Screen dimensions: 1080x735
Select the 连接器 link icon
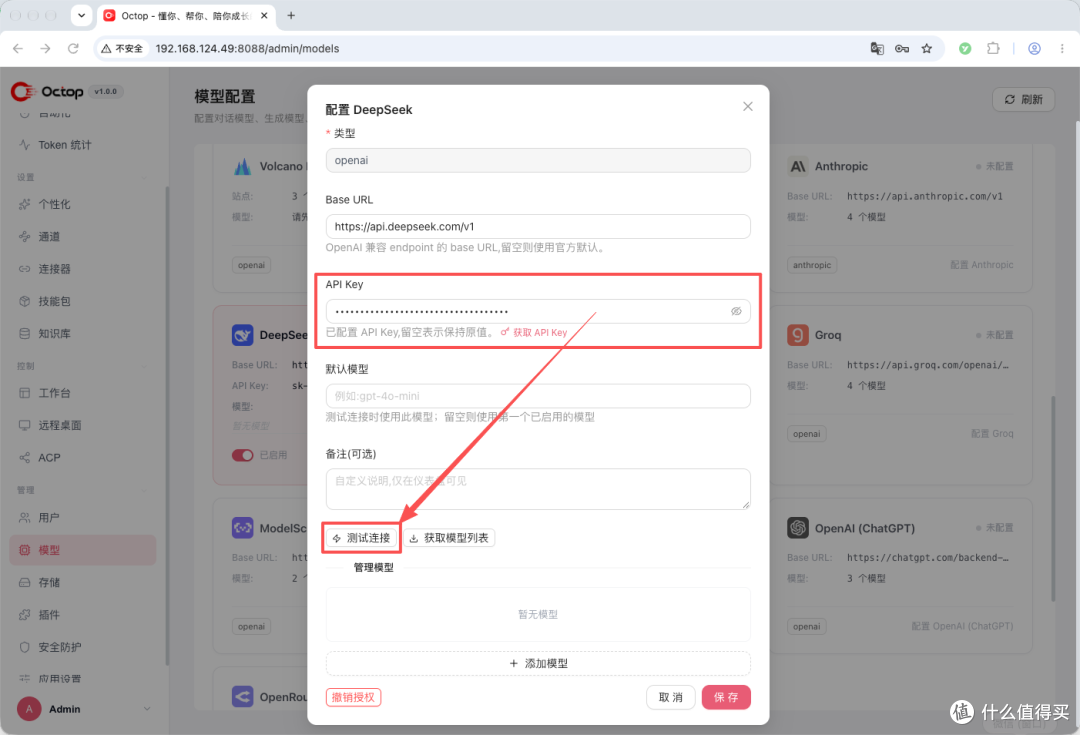click(25, 269)
